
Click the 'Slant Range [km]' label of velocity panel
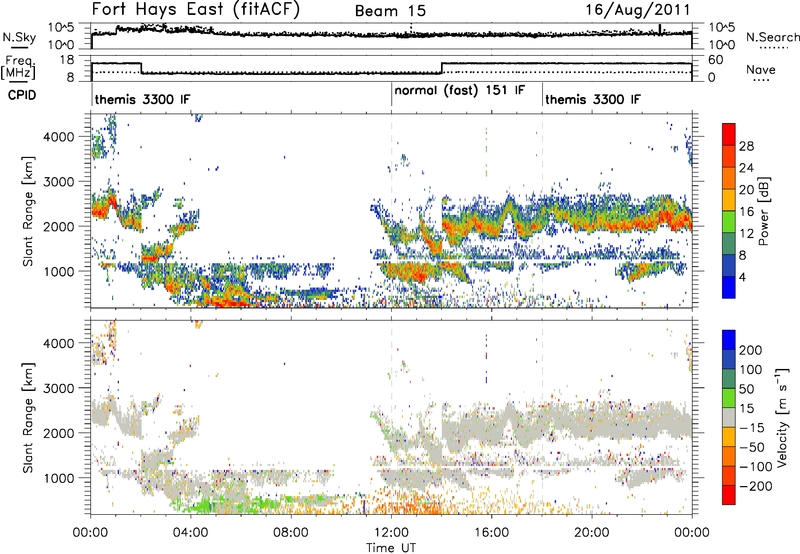click(28, 417)
